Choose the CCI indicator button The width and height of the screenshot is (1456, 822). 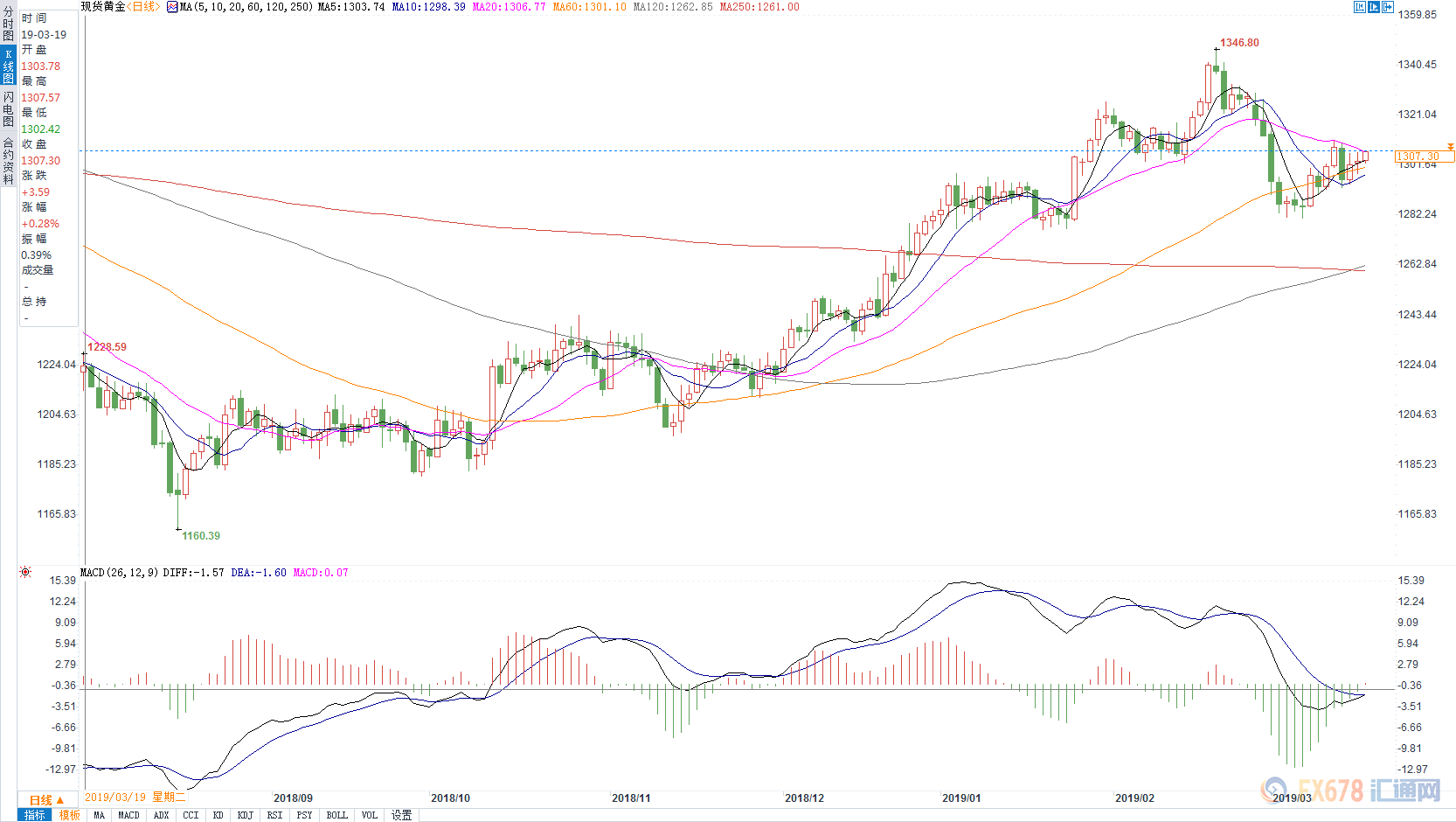click(191, 815)
